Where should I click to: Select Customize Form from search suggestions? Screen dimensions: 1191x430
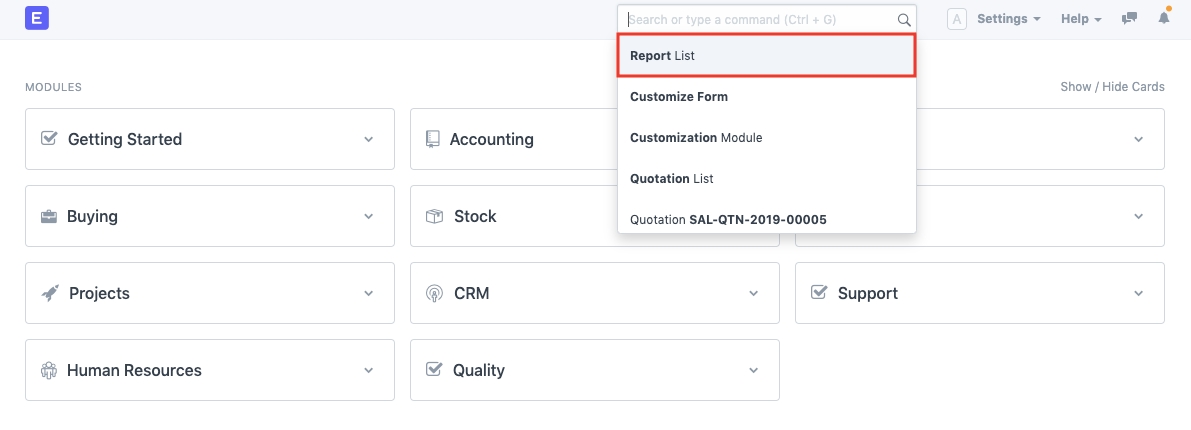pos(679,97)
